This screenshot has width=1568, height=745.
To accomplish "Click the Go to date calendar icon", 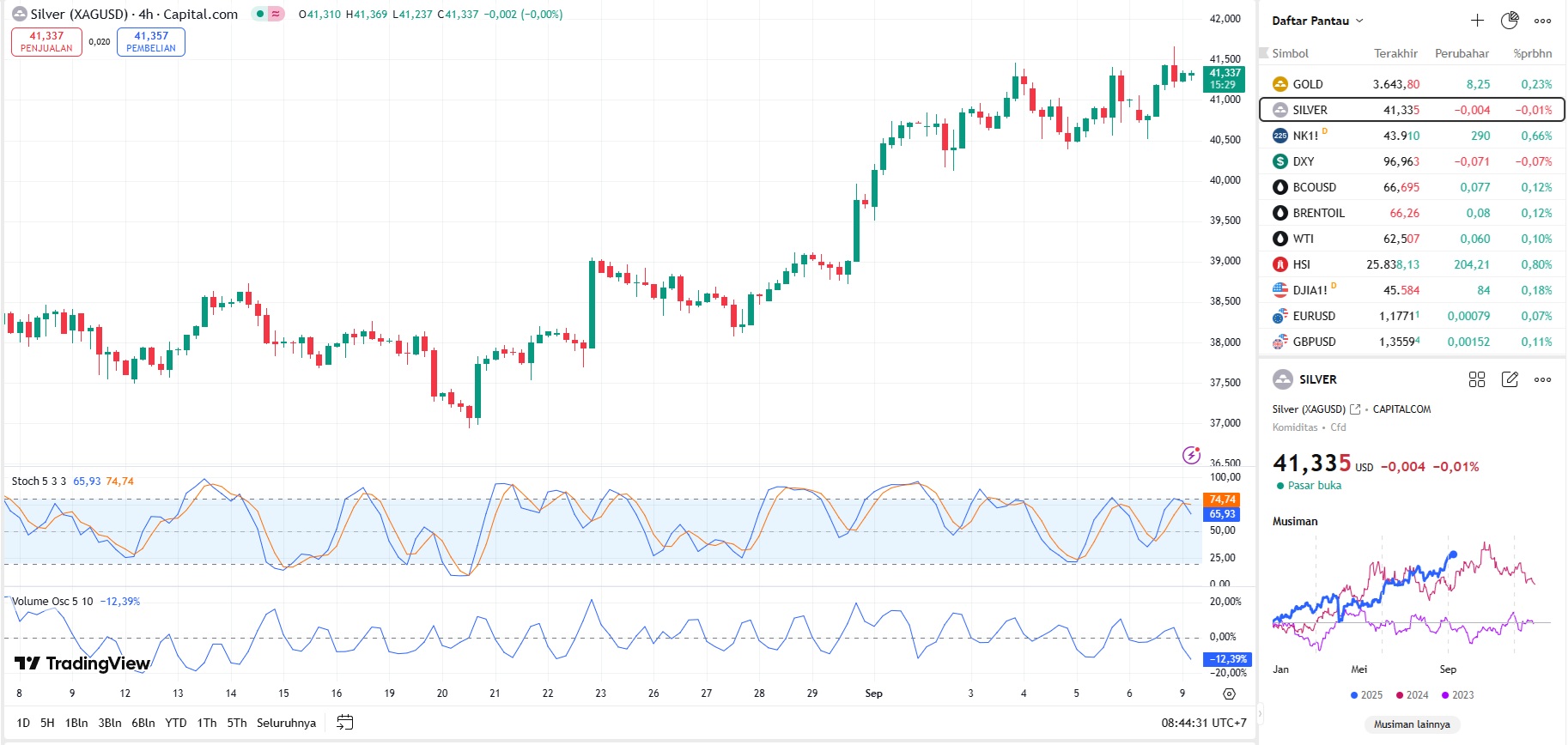I will (344, 723).
